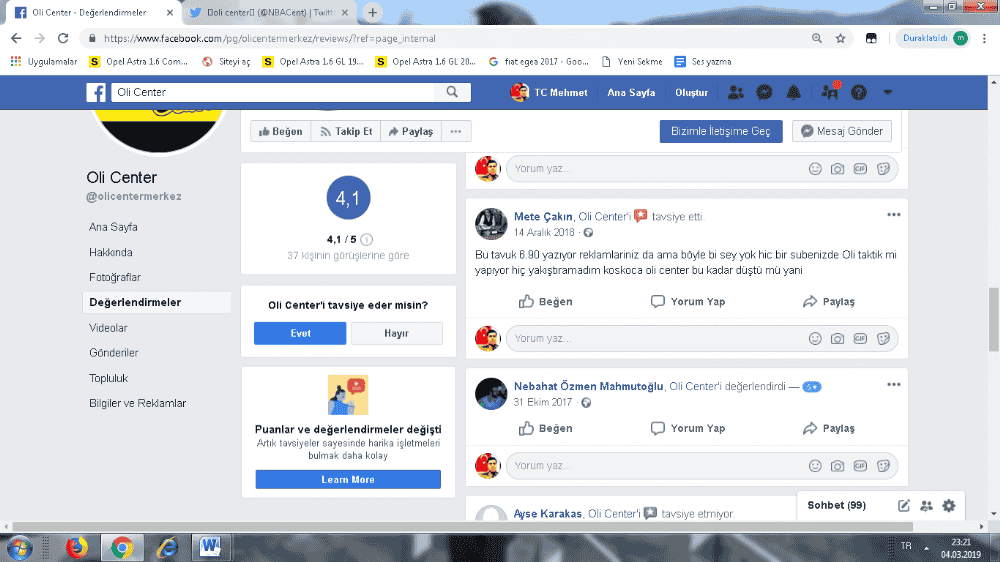Click Oluştur in Facebook header

pos(691,92)
